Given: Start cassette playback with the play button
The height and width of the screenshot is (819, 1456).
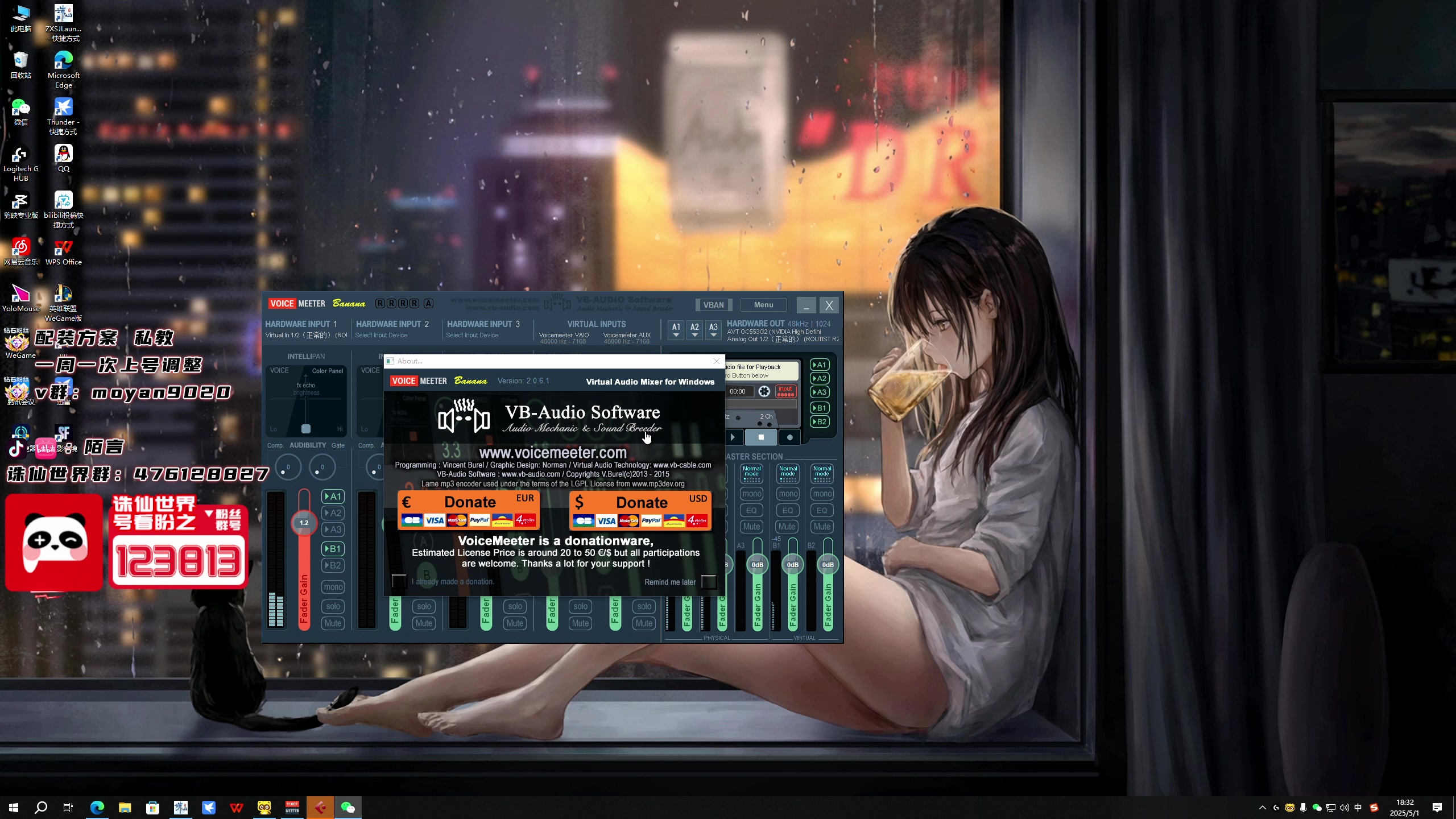Looking at the screenshot, I should click(733, 437).
